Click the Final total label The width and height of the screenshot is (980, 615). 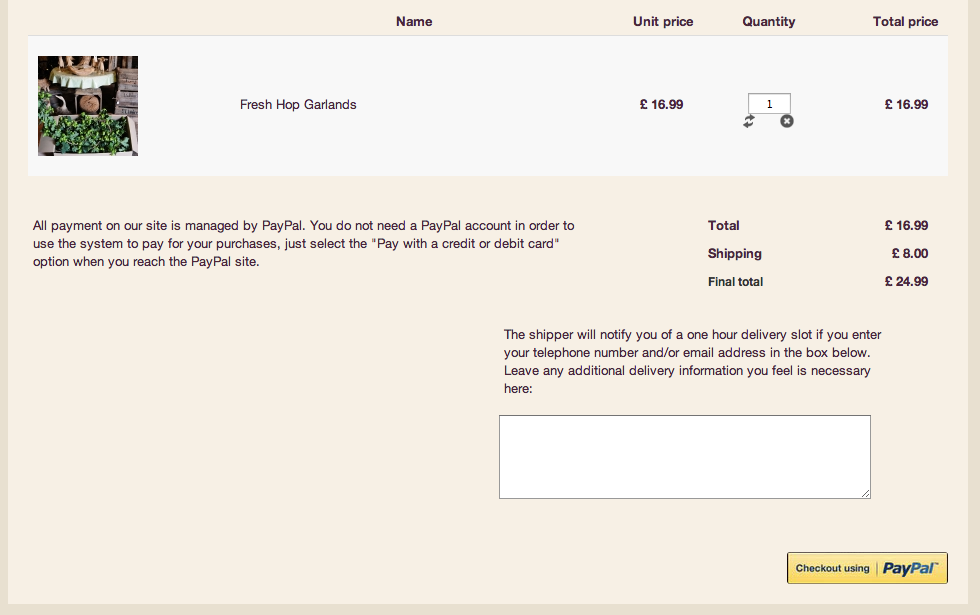point(735,281)
